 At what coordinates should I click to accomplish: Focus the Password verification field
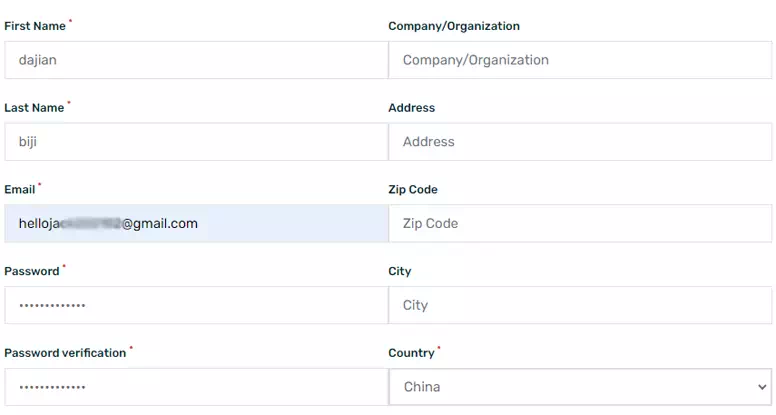tap(195, 387)
